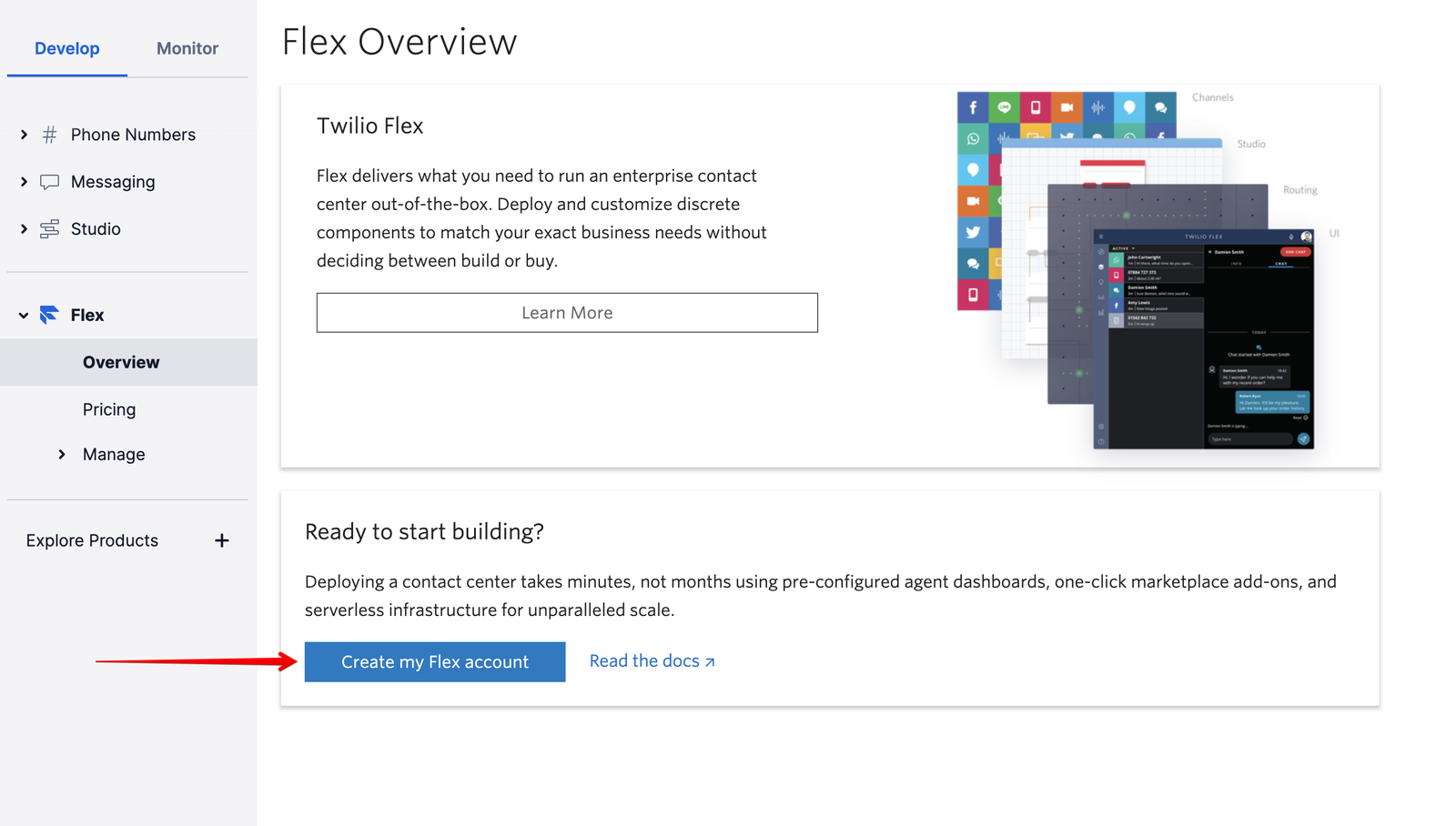Click the Studio workflow icon

tap(49, 228)
